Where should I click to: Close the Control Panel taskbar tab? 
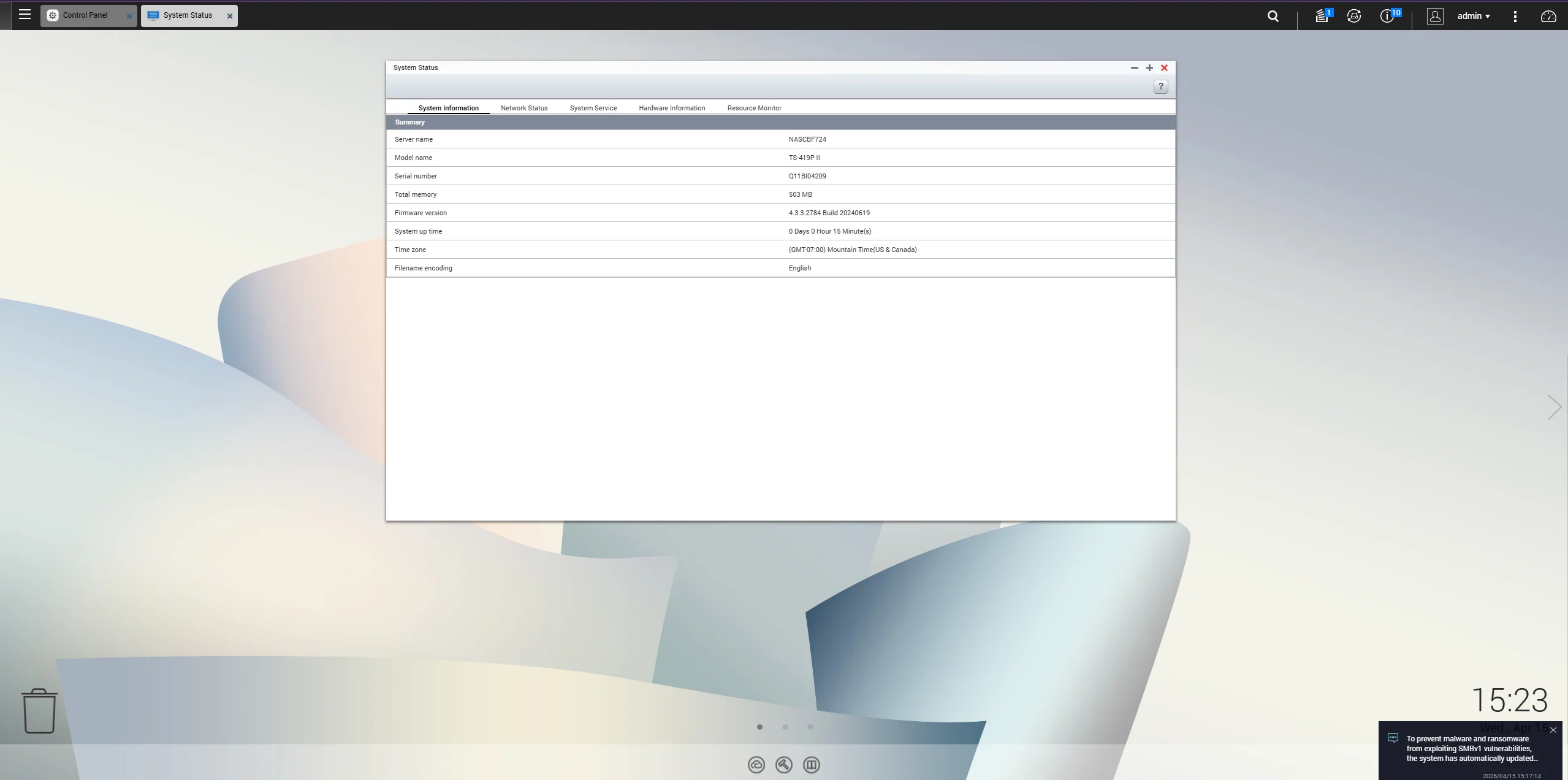tap(129, 17)
